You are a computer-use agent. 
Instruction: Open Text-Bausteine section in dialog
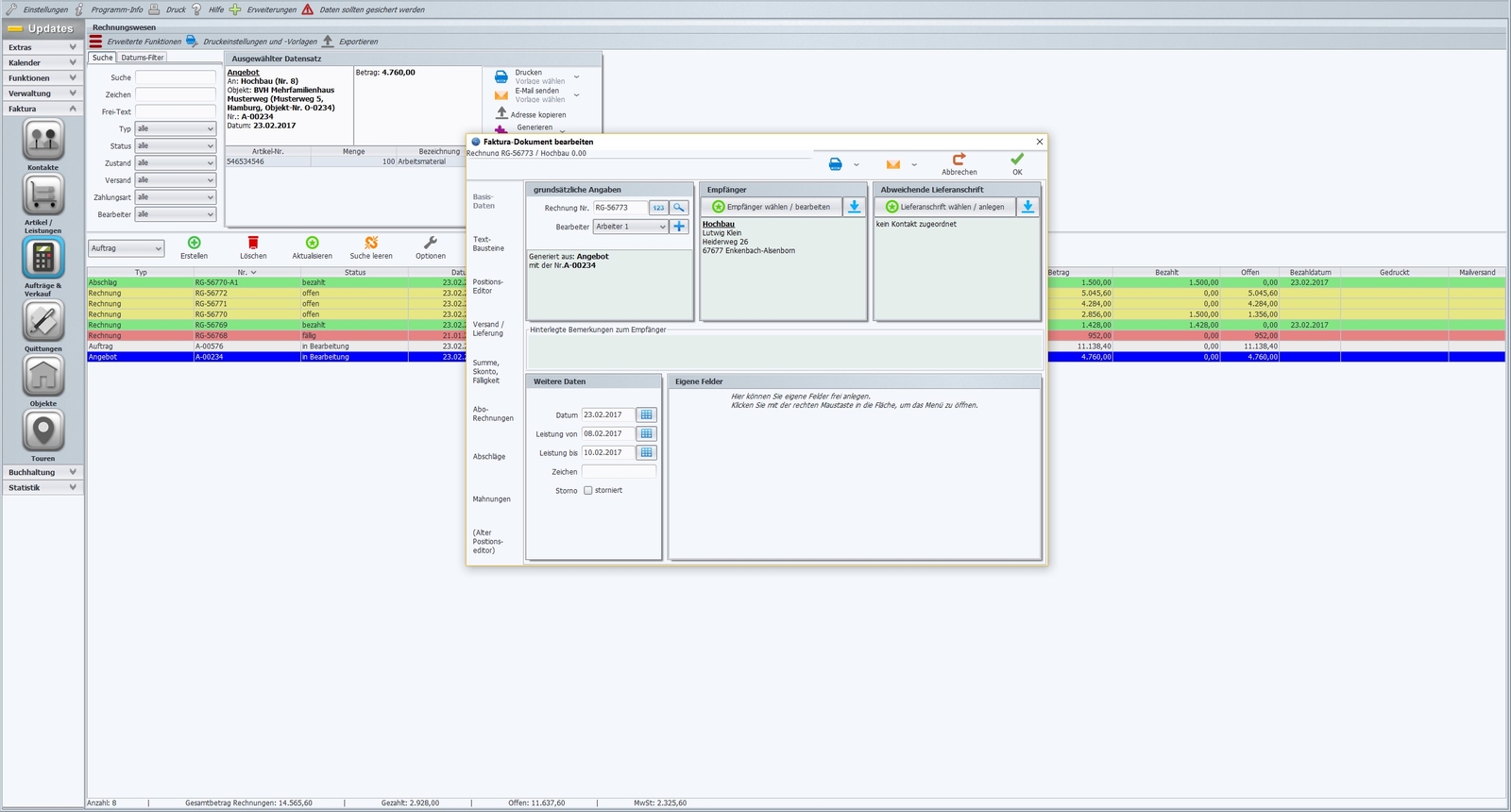(488, 244)
